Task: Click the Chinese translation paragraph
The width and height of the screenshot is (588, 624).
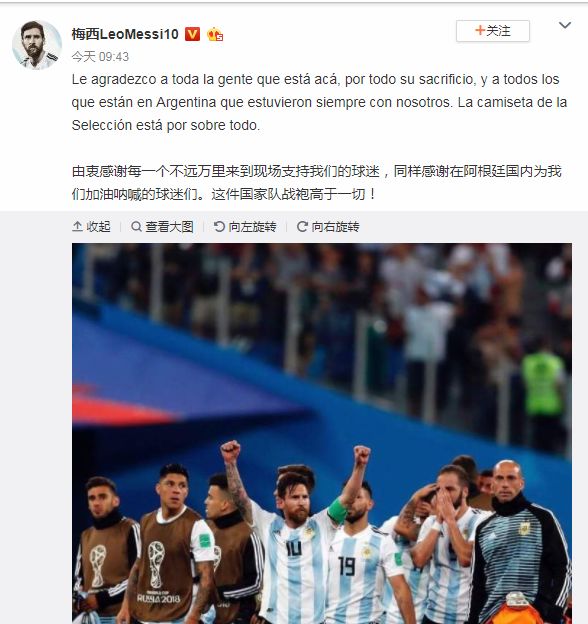Action: (x=317, y=183)
